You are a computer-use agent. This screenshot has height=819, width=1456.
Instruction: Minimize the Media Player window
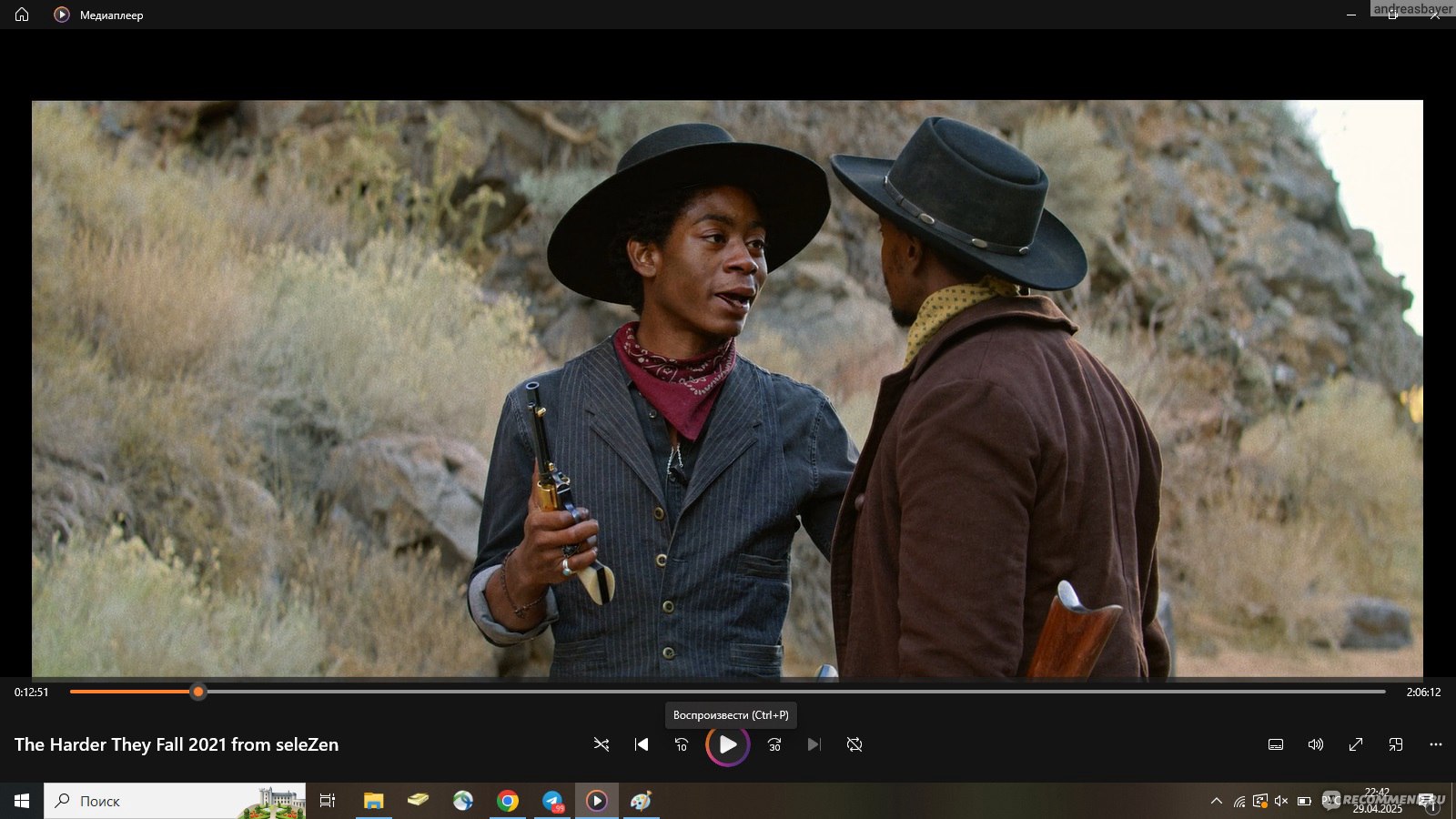point(1351,15)
